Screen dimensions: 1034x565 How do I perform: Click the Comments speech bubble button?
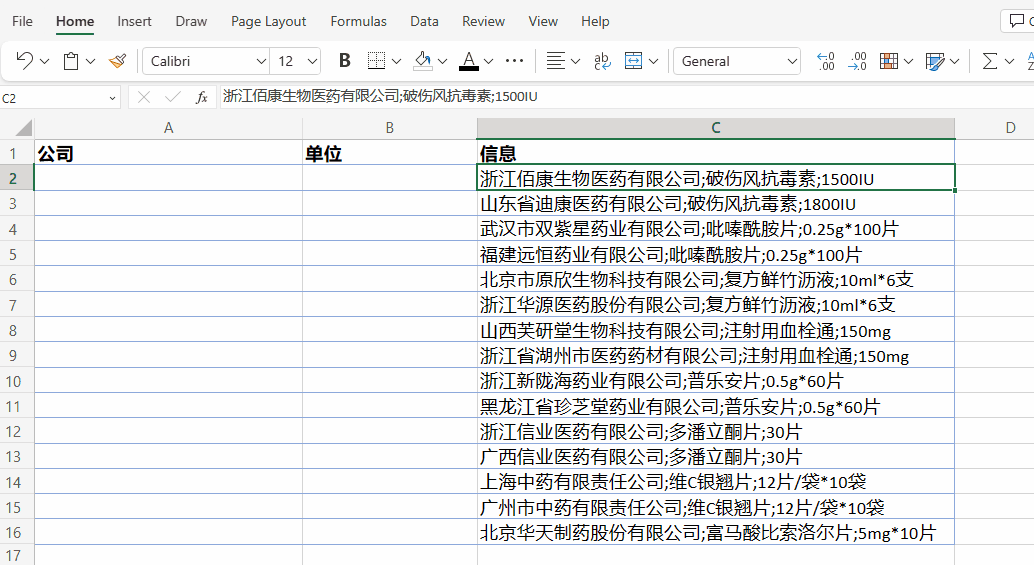tap(1017, 21)
